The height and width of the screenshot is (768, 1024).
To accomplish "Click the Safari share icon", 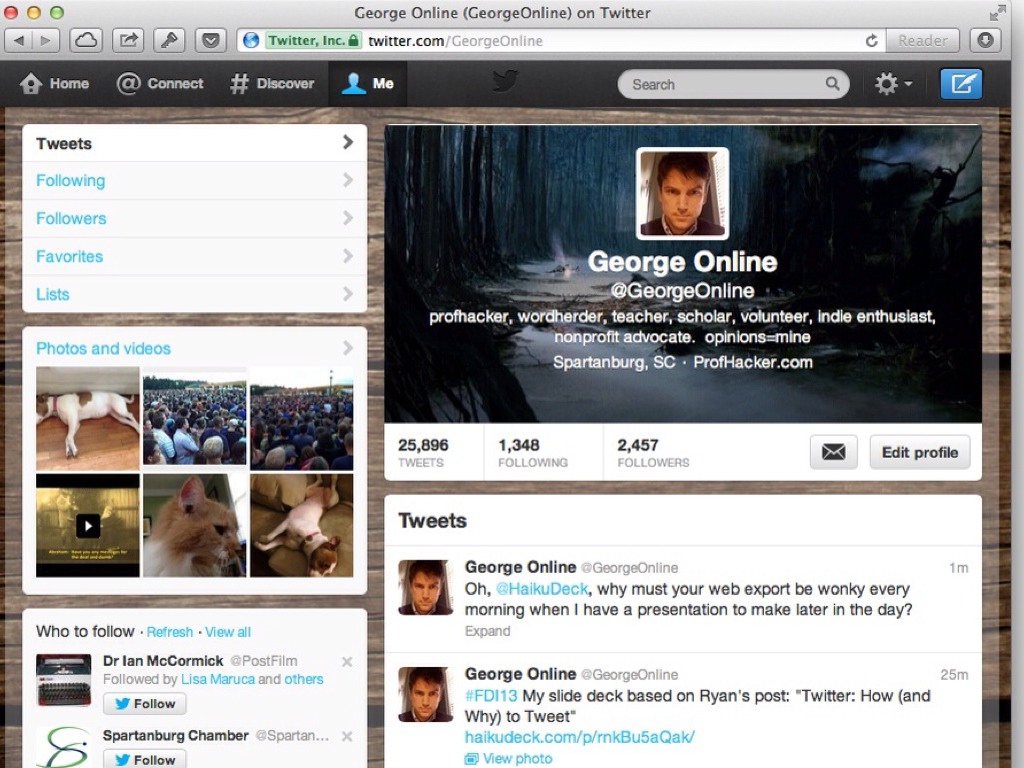I will pos(128,41).
